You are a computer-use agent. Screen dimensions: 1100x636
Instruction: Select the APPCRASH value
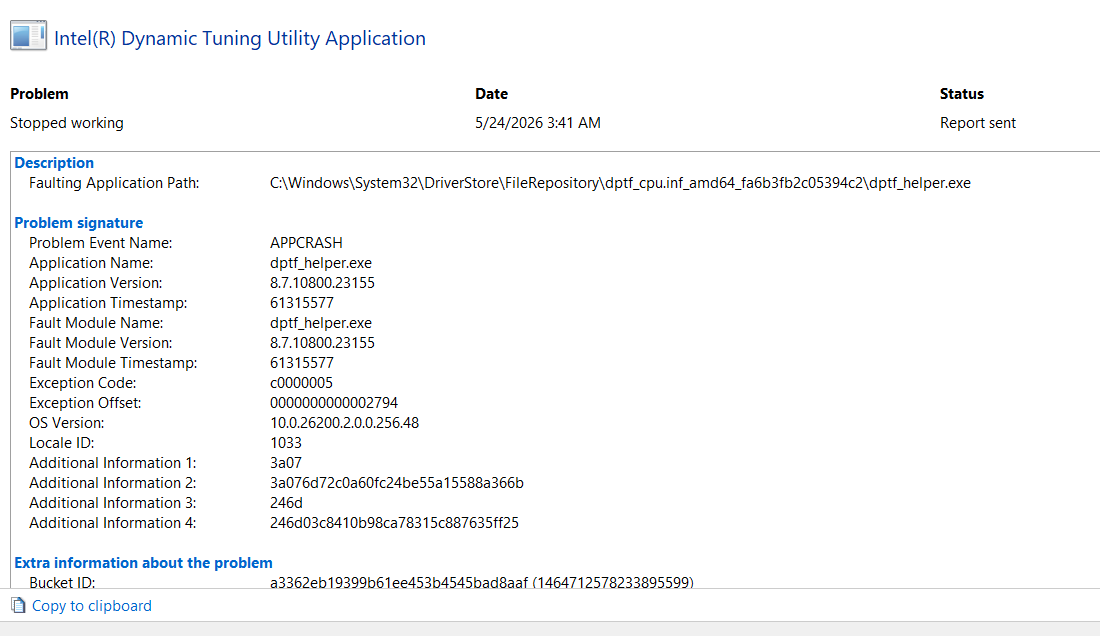point(307,243)
